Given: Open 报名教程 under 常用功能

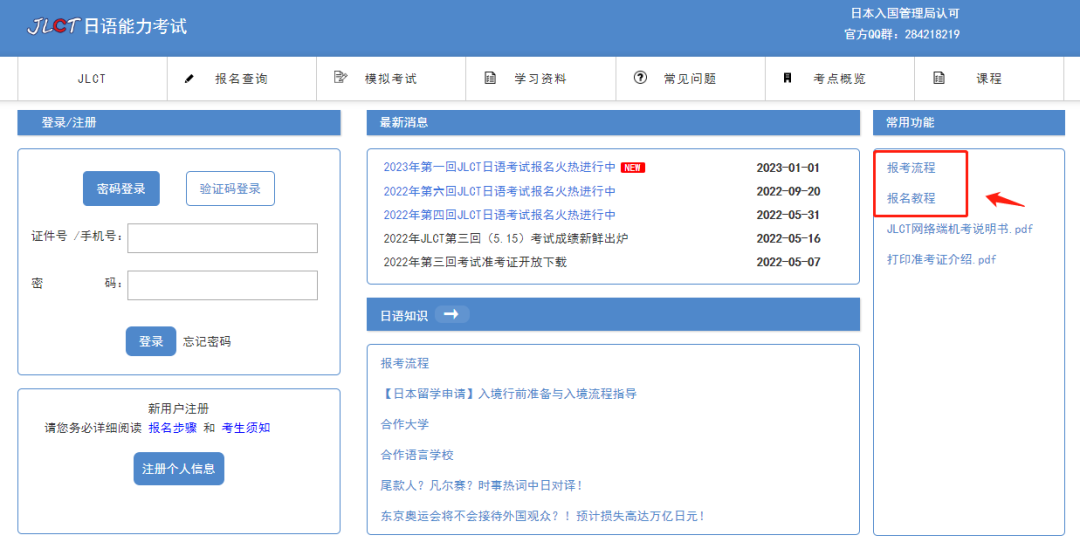Looking at the screenshot, I should (x=911, y=198).
